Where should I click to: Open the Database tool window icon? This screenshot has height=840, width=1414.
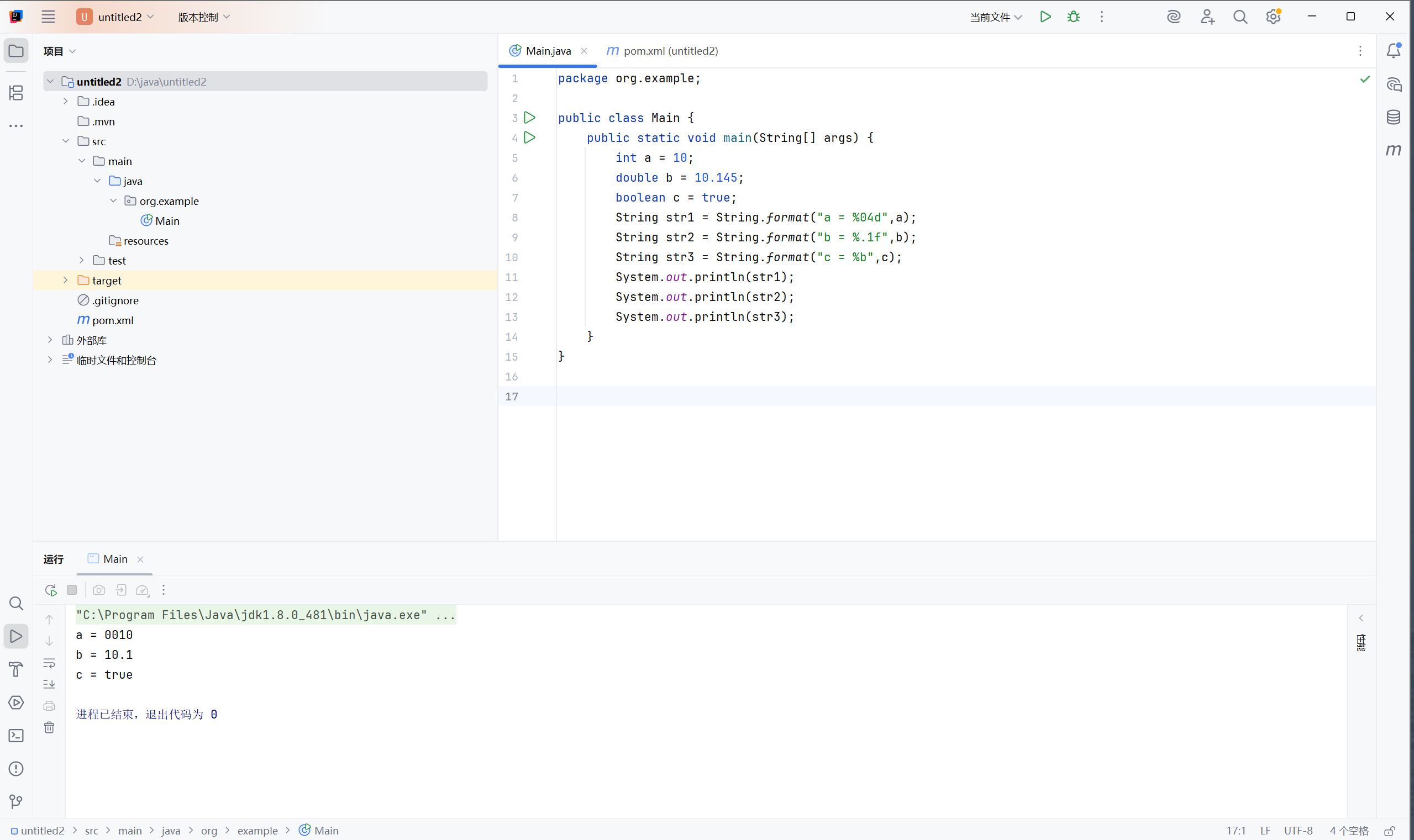1393,117
